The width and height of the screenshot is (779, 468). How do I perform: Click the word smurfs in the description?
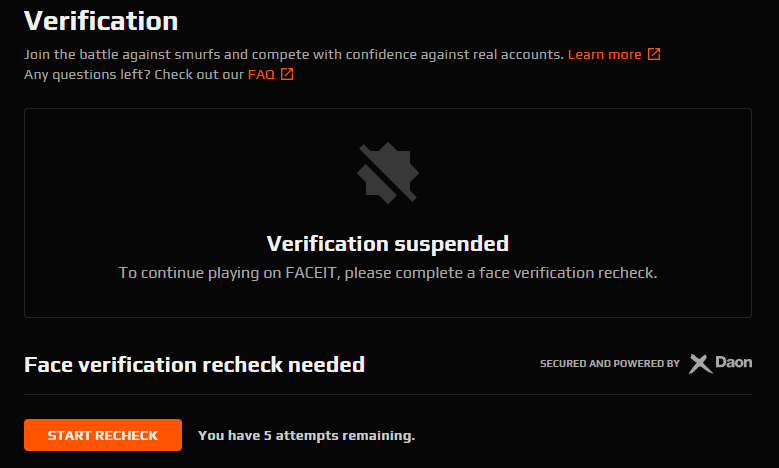tap(180, 54)
